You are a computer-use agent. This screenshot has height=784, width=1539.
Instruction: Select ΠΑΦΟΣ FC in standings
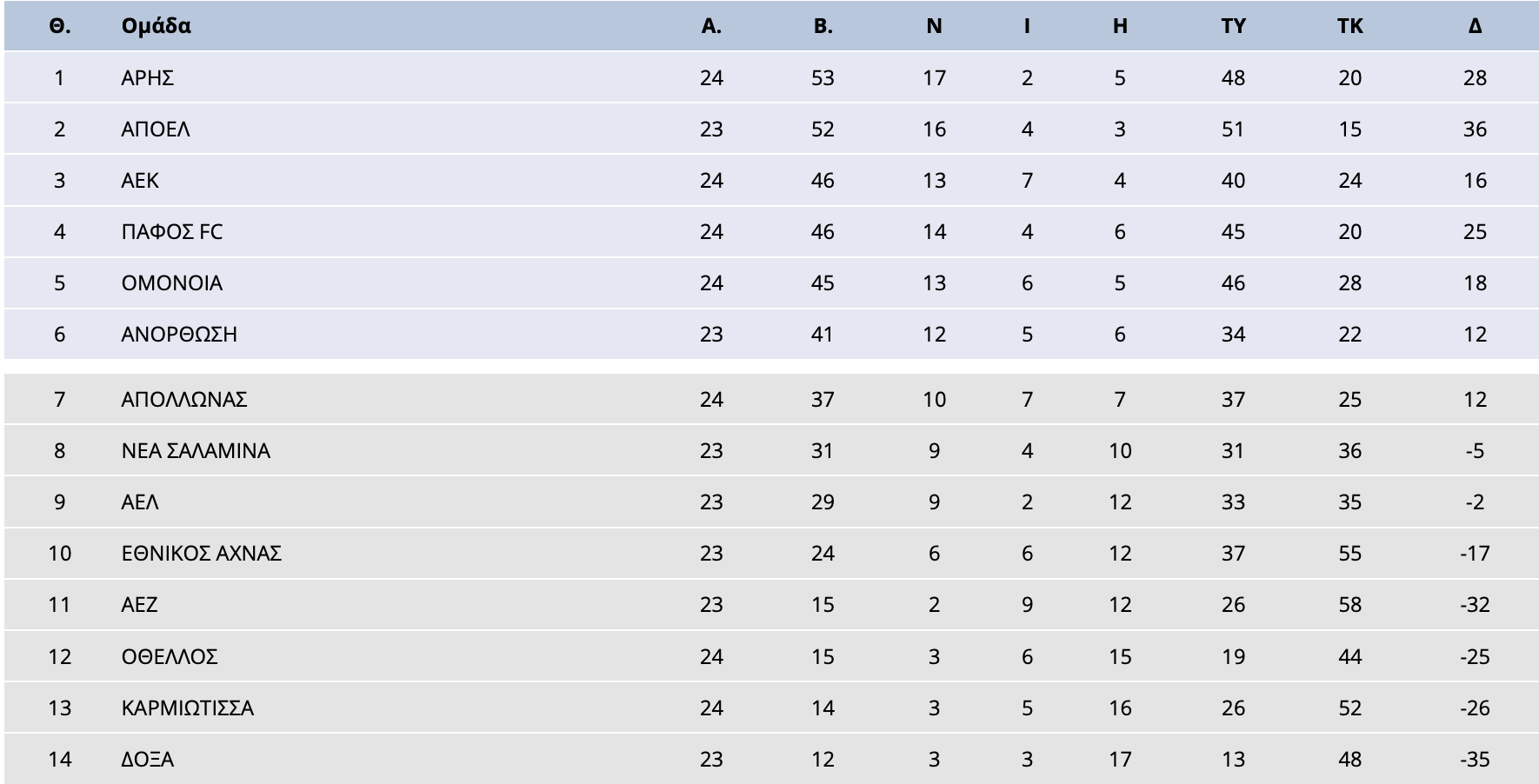172,232
